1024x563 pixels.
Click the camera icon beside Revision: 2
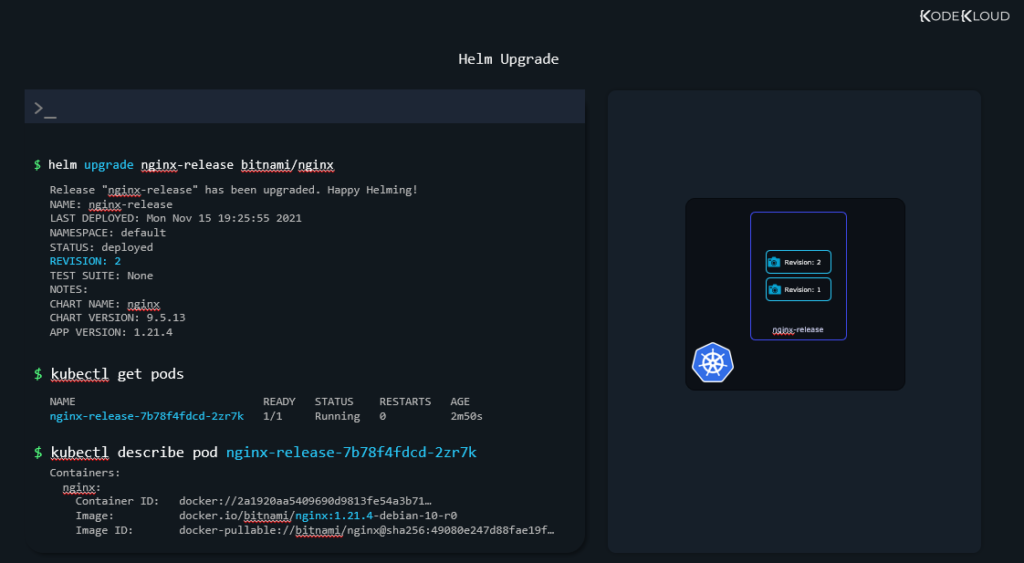(x=774, y=262)
